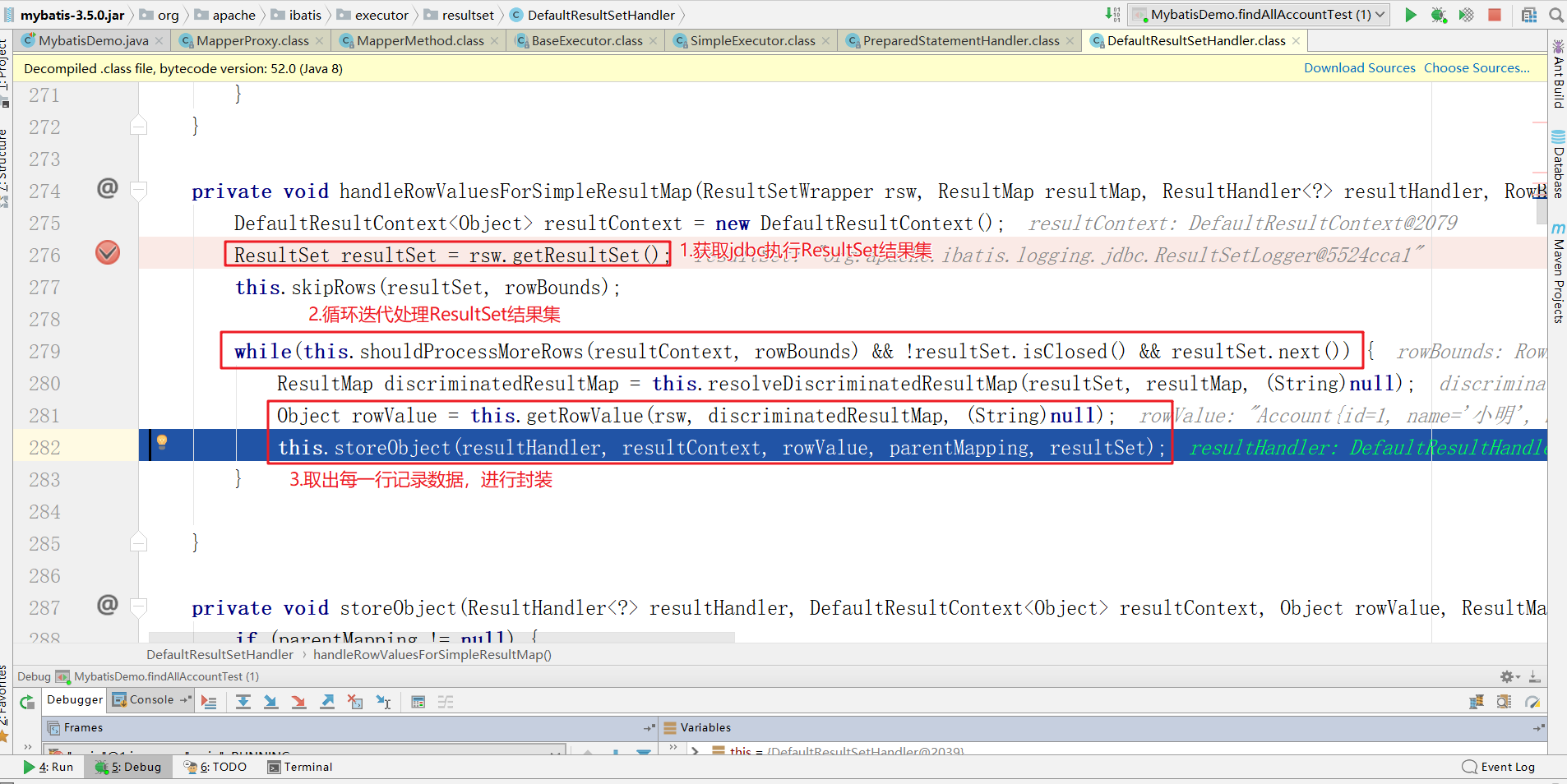
Task: Open the MapperMethod.class tab
Action: click(x=420, y=41)
